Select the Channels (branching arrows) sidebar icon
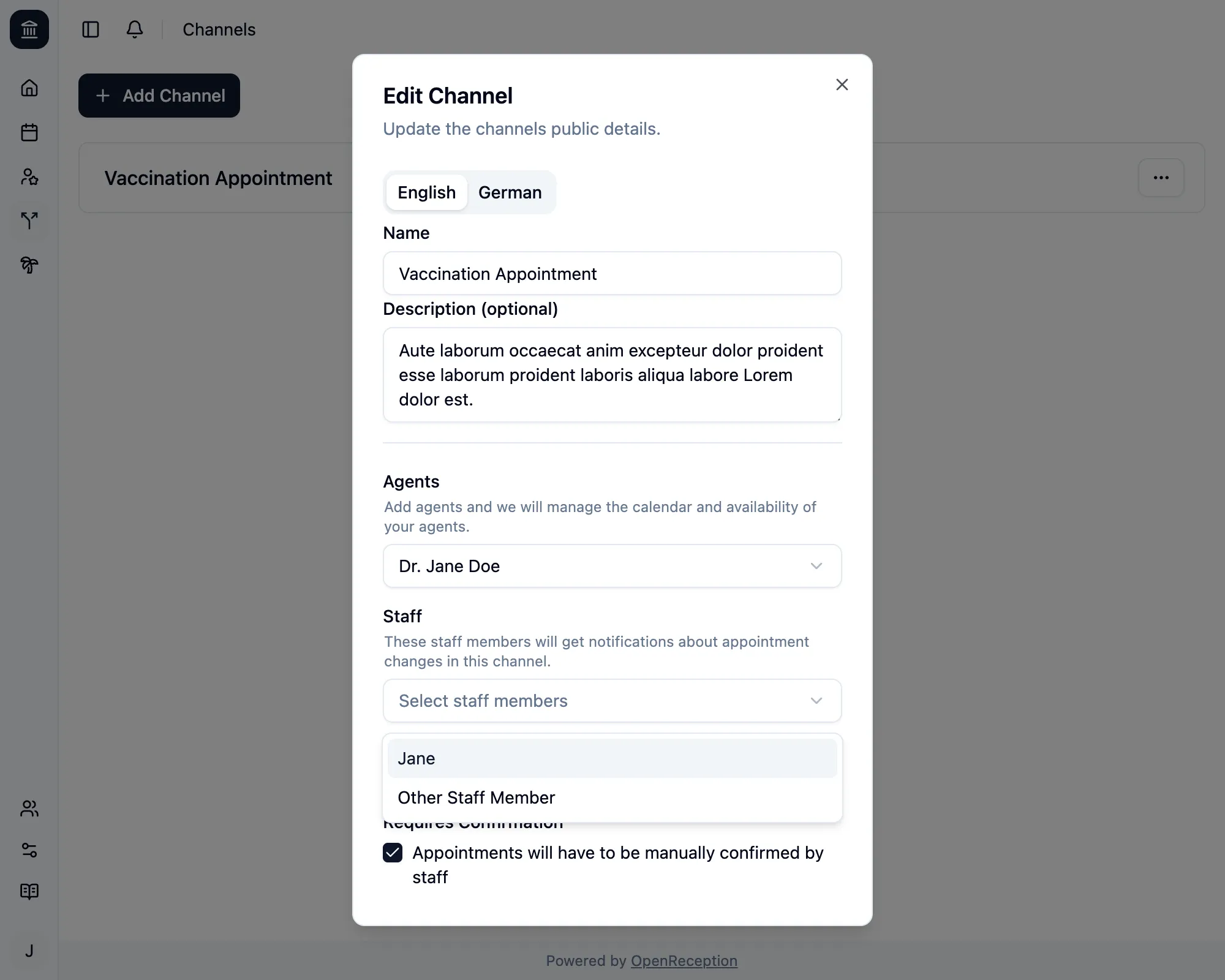The image size is (1225, 980). point(29,221)
